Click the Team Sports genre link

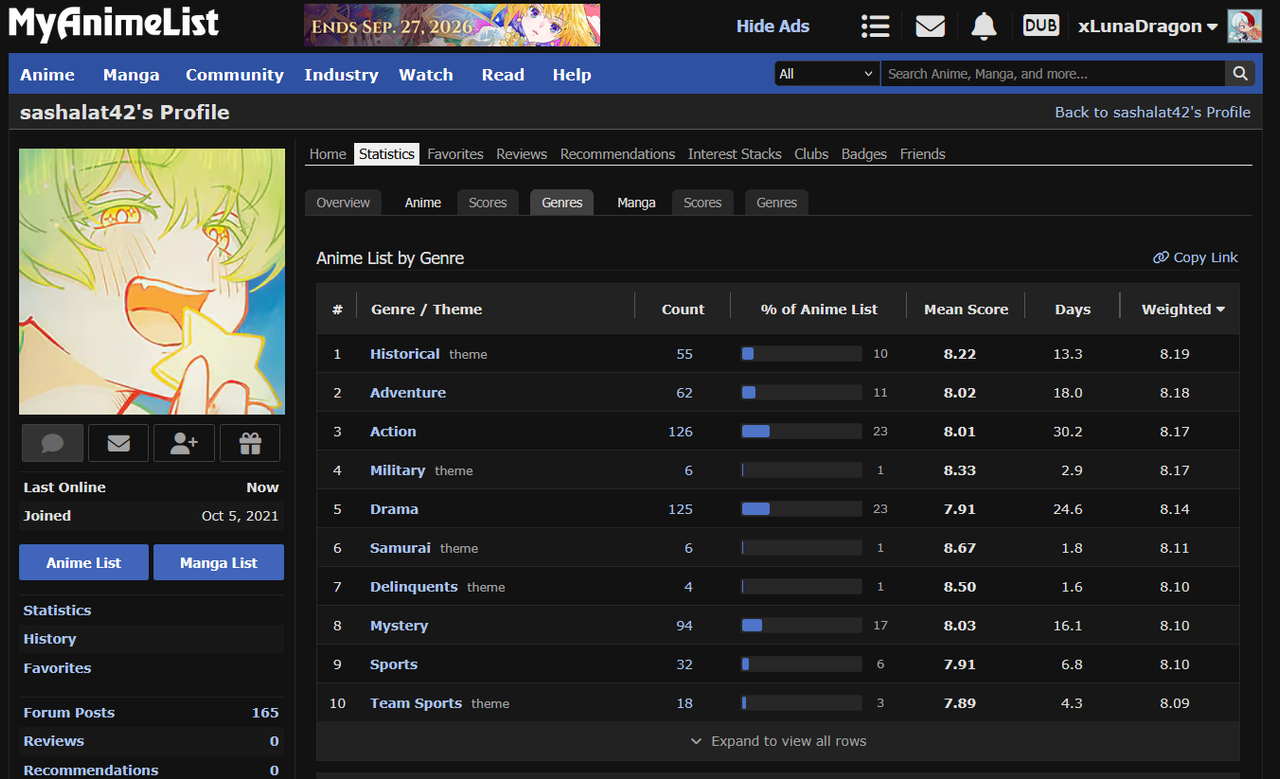point(416,703)
